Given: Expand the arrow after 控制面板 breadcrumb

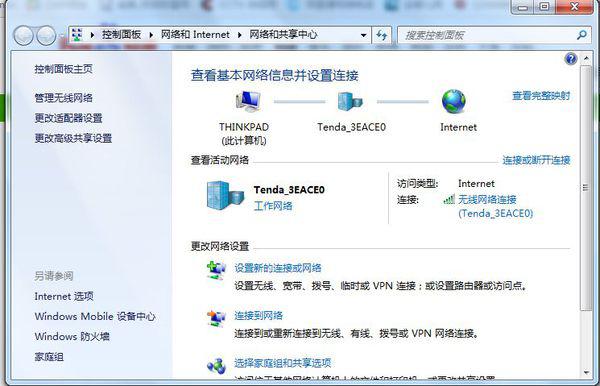Looking at the screenshot, I should click(151, 35).
